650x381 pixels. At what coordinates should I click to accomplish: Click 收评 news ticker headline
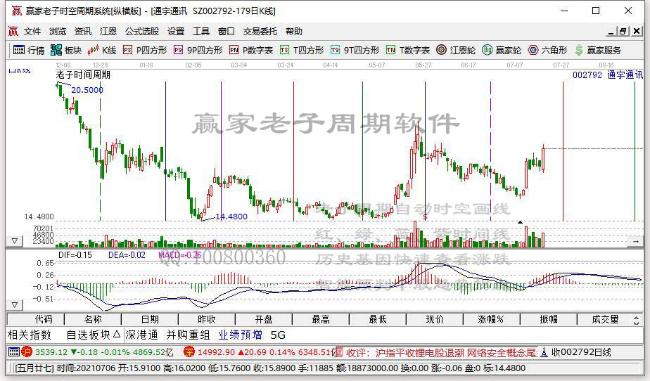[441, 352]
